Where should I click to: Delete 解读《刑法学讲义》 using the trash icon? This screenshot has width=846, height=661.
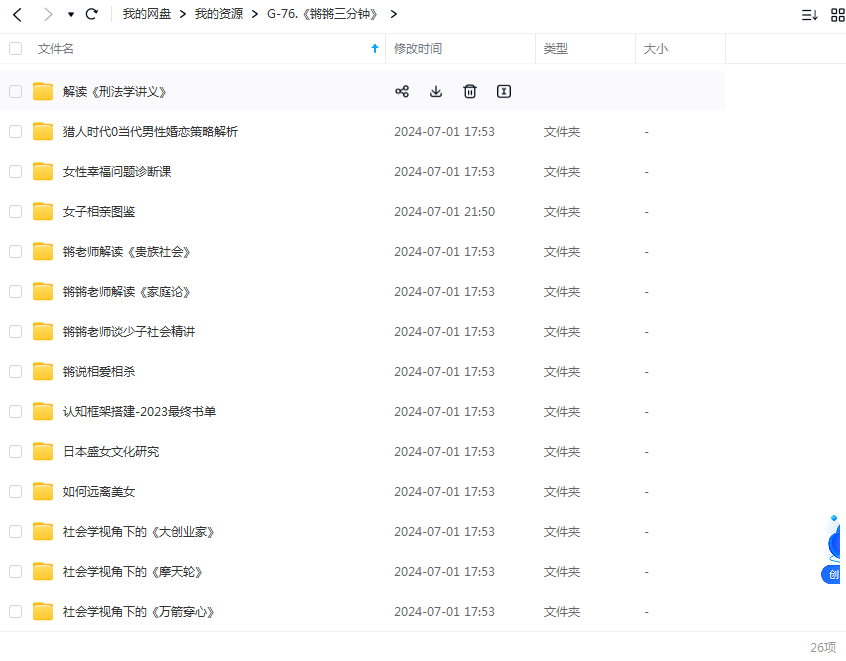point(470,91)
